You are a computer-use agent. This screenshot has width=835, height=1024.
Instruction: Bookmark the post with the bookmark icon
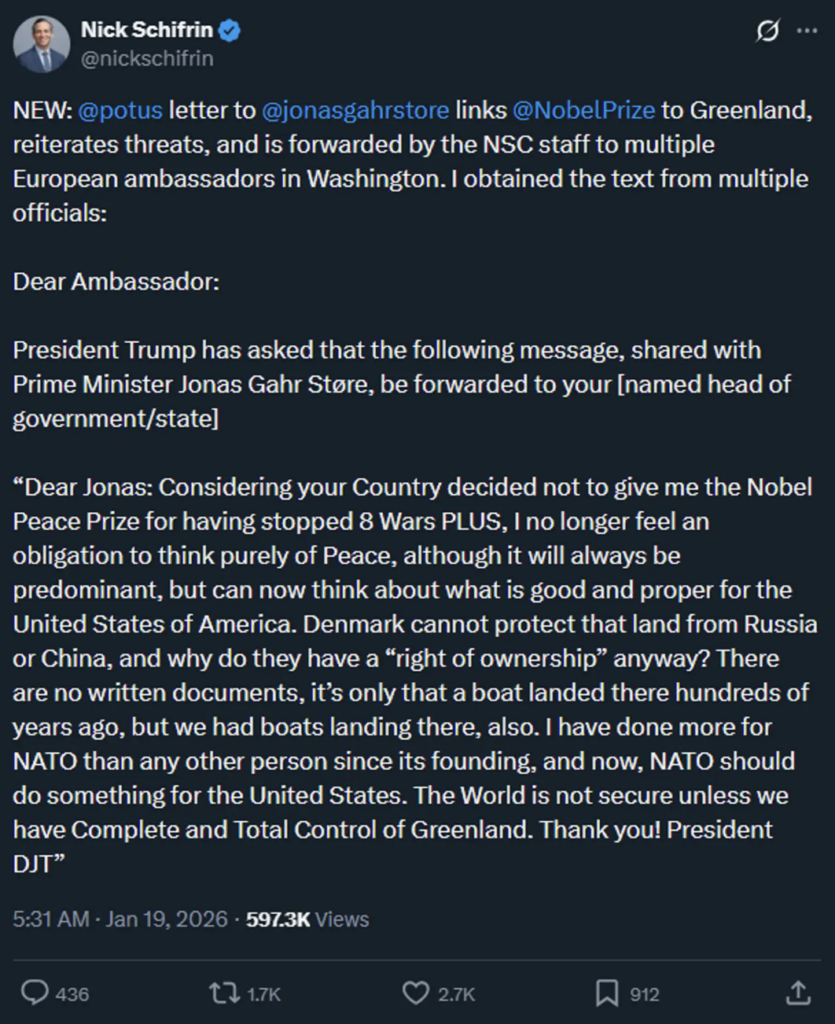click(607, 992)
